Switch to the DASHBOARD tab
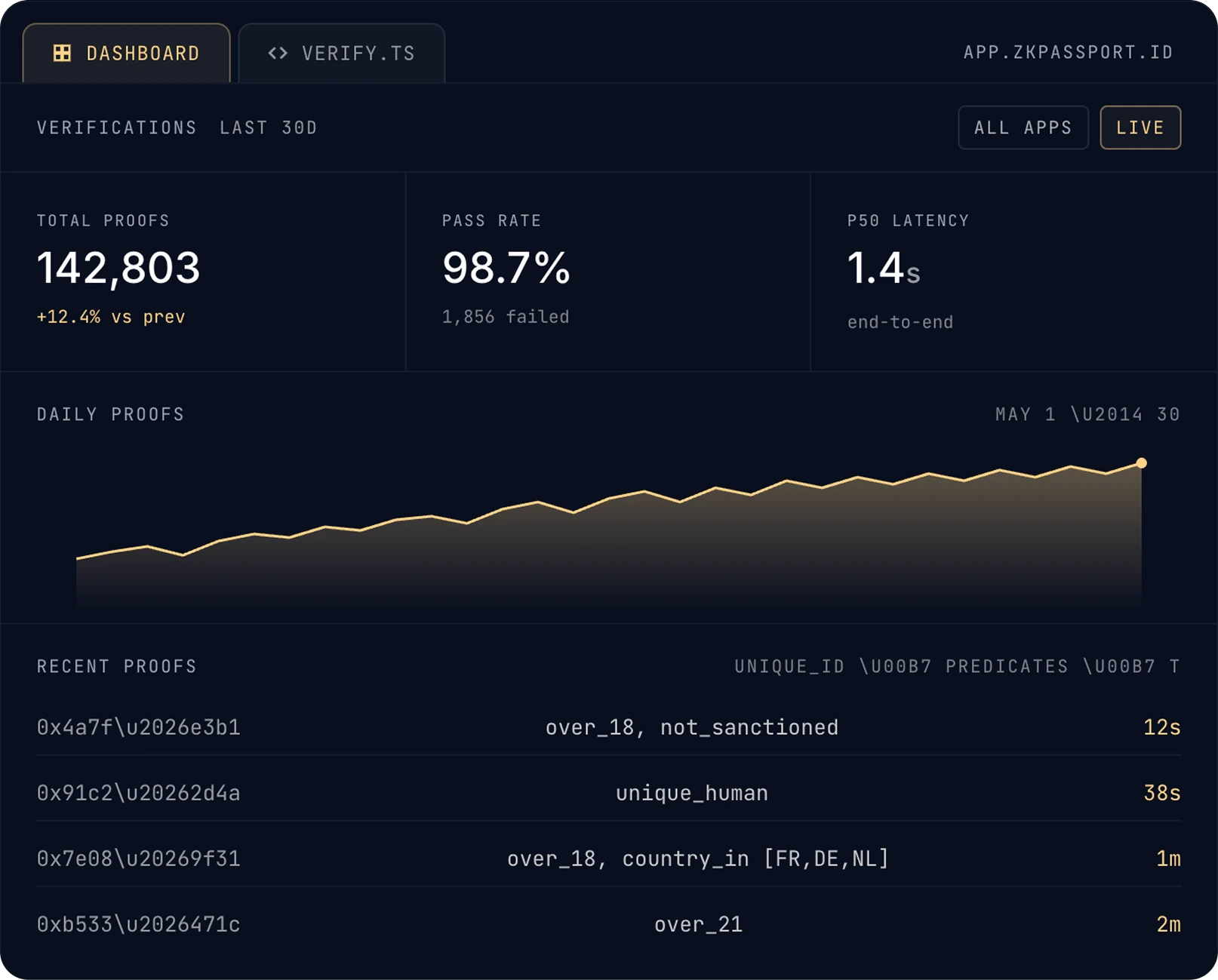This screenshot has width=1218, height=980. pyautogui.click(x=126, y=53)
